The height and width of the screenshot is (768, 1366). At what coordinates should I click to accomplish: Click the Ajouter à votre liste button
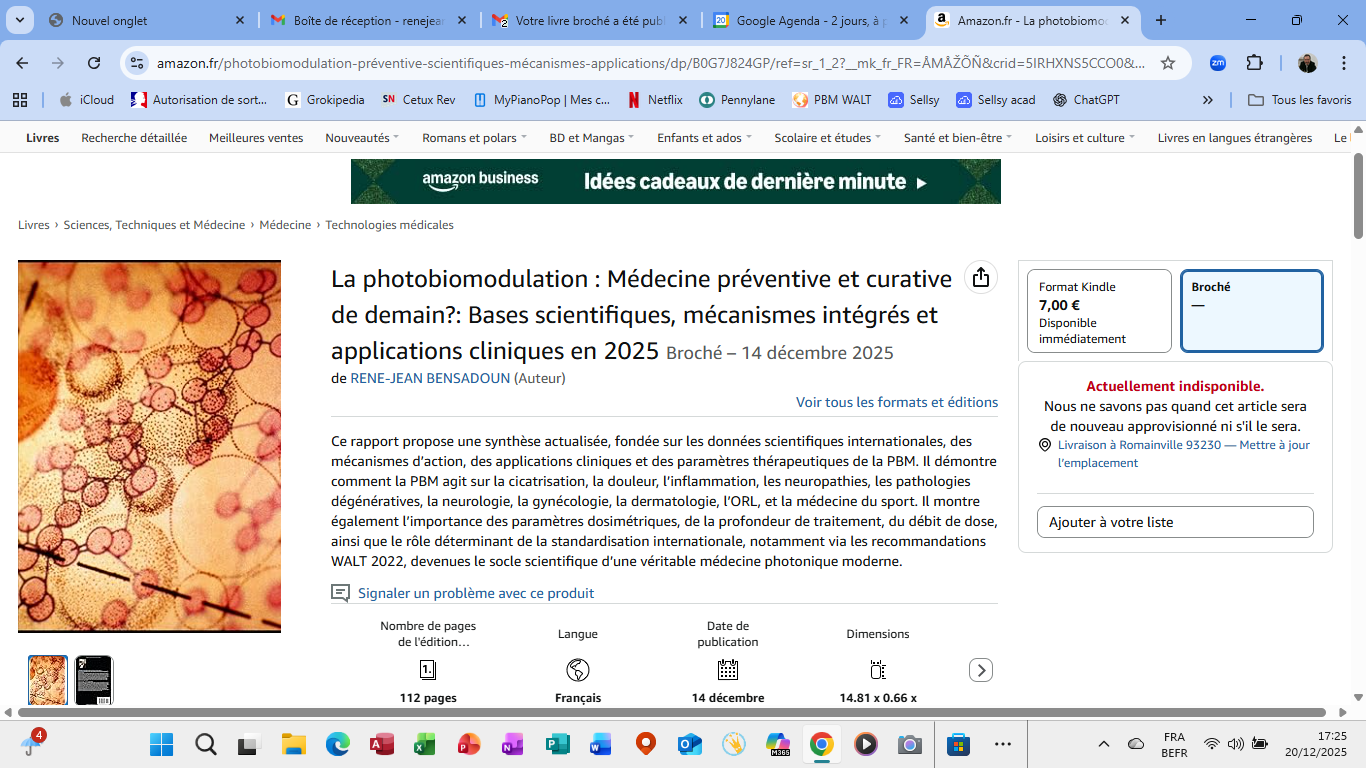point(1175,522)
